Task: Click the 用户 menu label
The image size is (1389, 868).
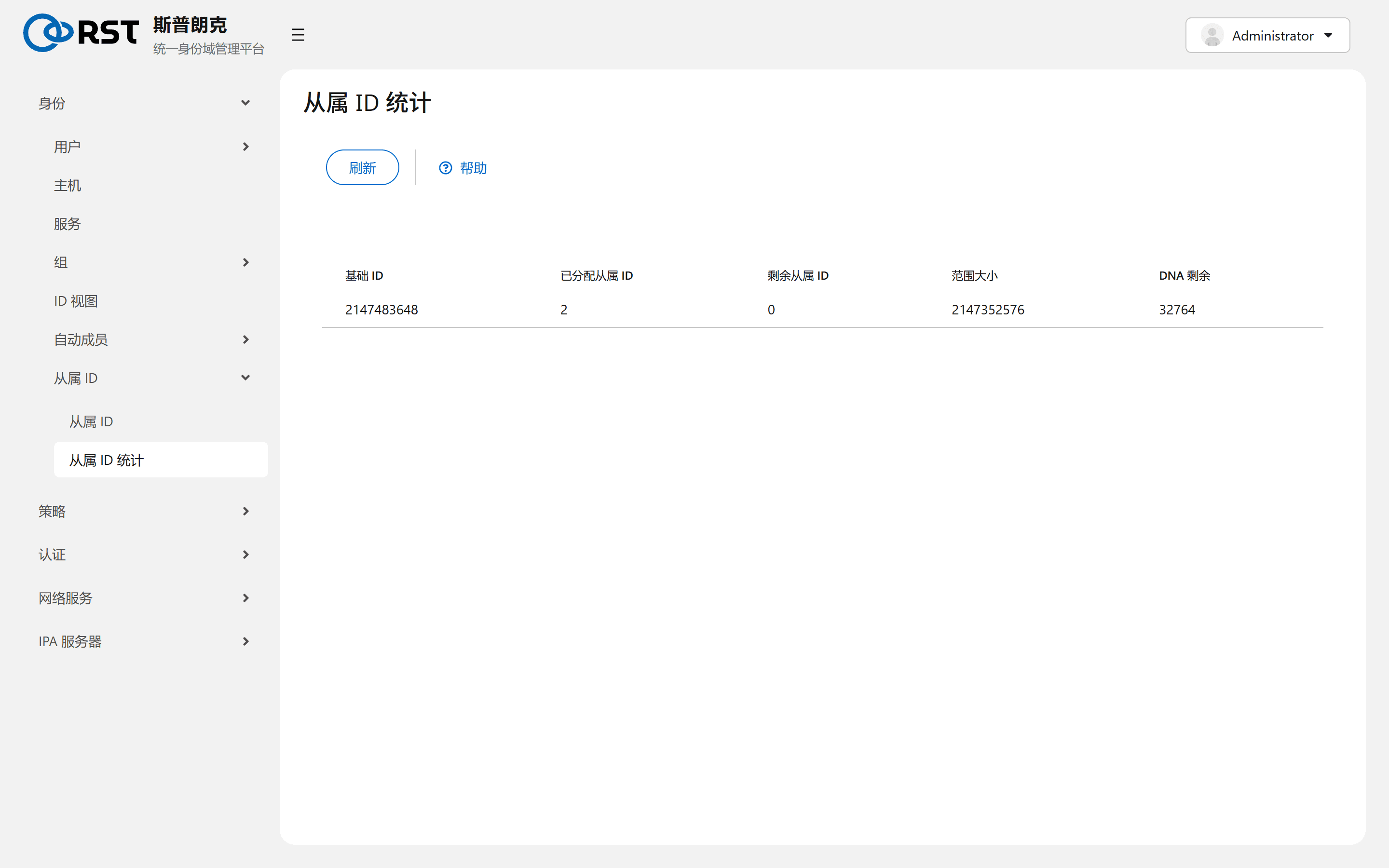Action: click(67, 147)
